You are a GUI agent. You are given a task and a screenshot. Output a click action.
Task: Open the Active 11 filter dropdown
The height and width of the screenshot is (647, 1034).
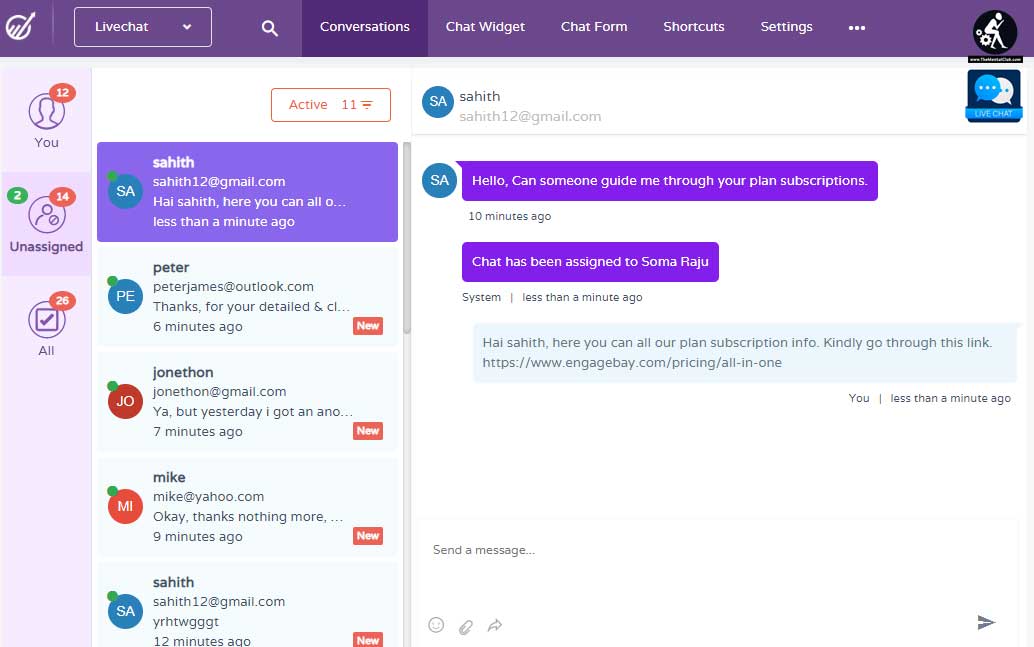[x=330, y=105]
